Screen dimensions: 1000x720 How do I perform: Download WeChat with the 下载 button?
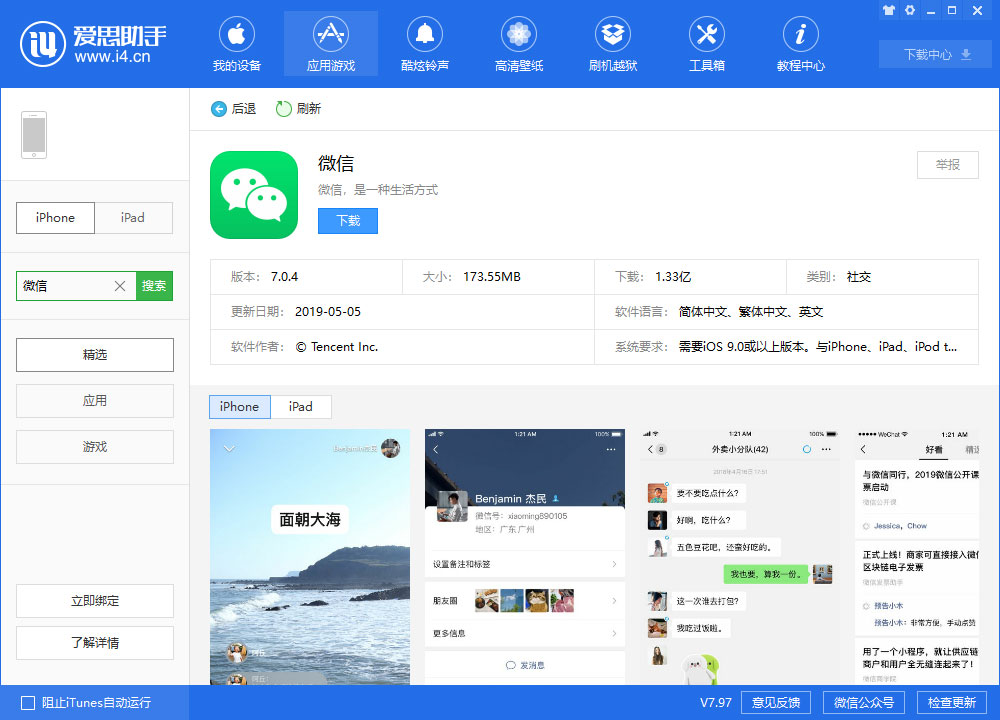[347, 221]
